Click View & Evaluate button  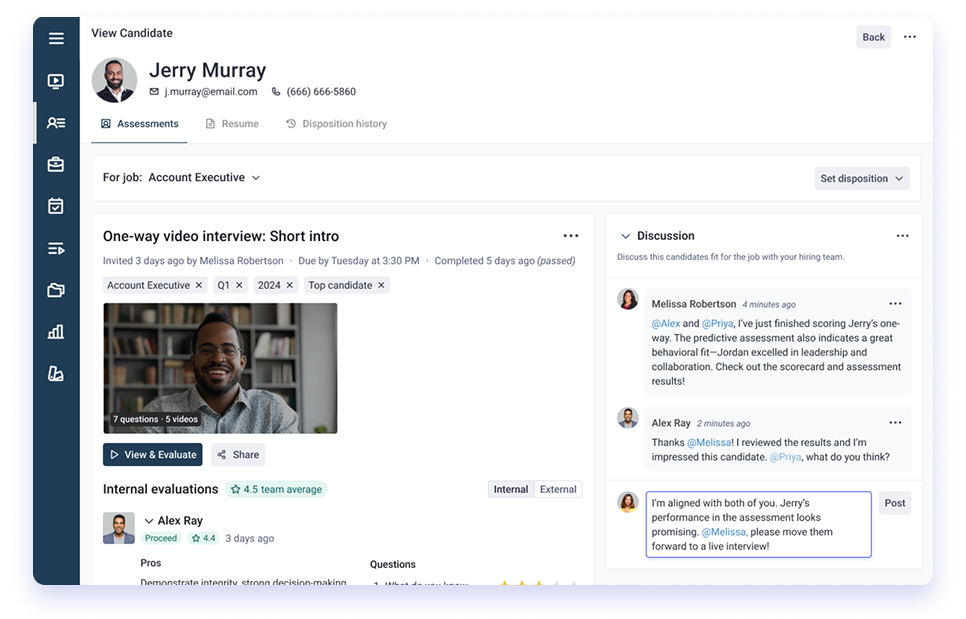(x=153, y=455)
